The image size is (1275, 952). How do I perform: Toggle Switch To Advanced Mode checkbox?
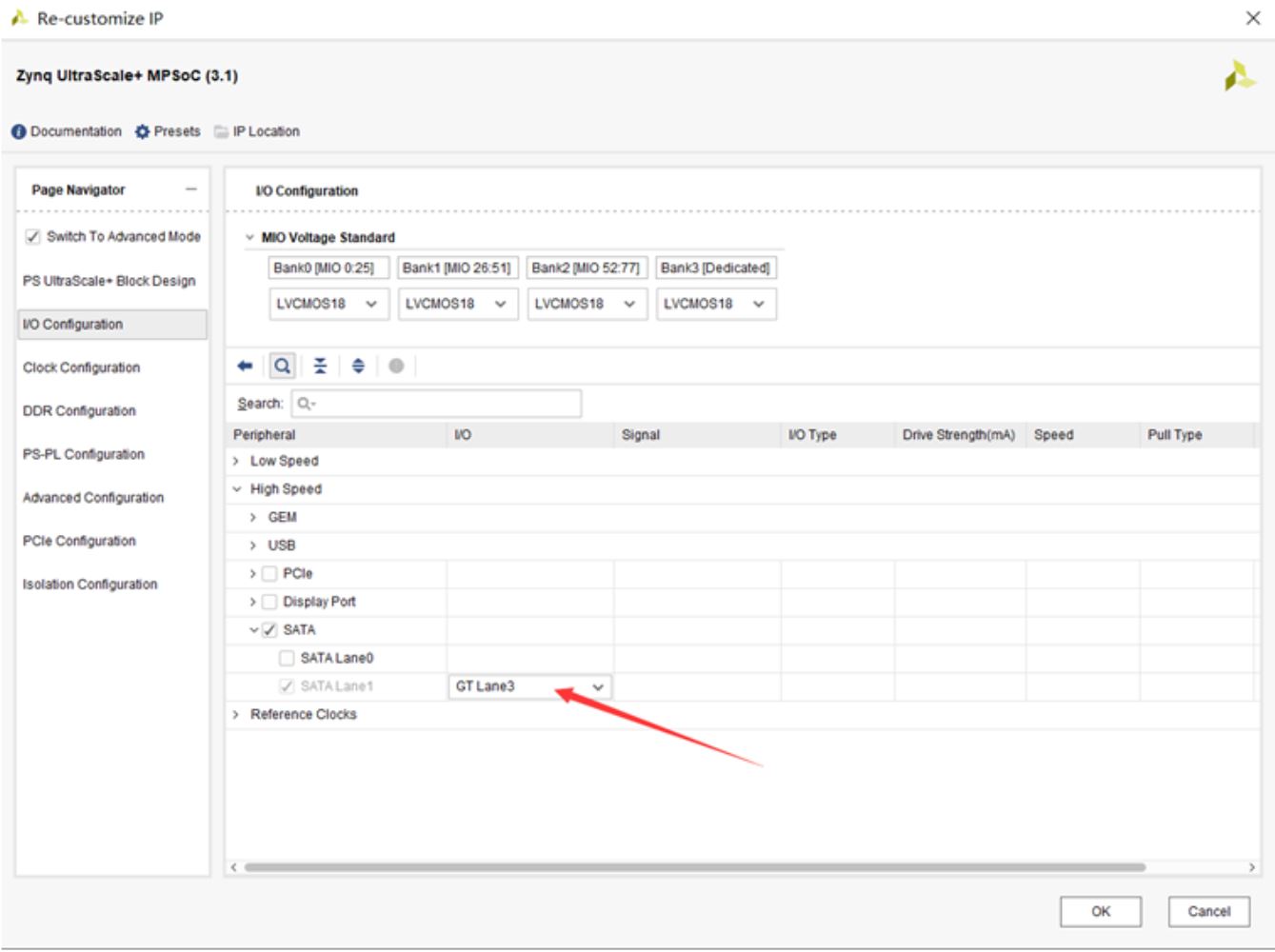[x=32, y=236]
